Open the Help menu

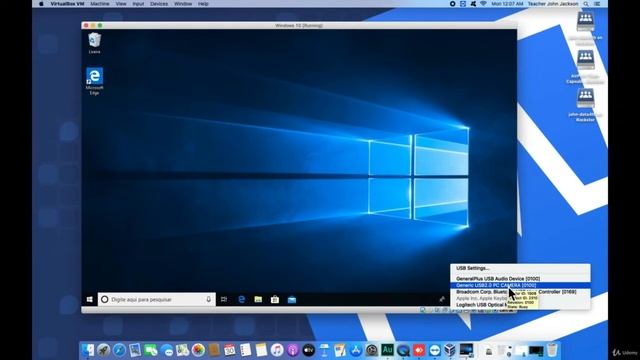pos(203,4)
